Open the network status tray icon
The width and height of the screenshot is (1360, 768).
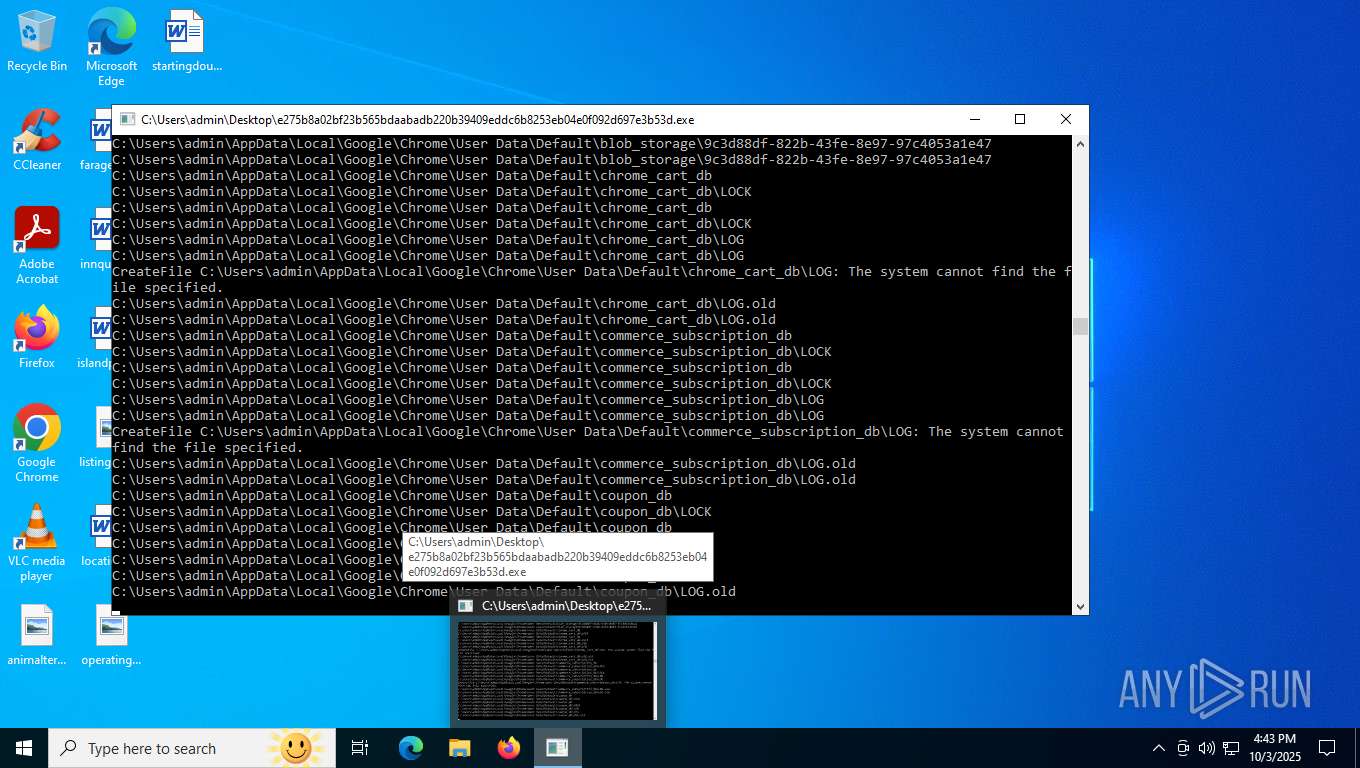(1231, 748)
